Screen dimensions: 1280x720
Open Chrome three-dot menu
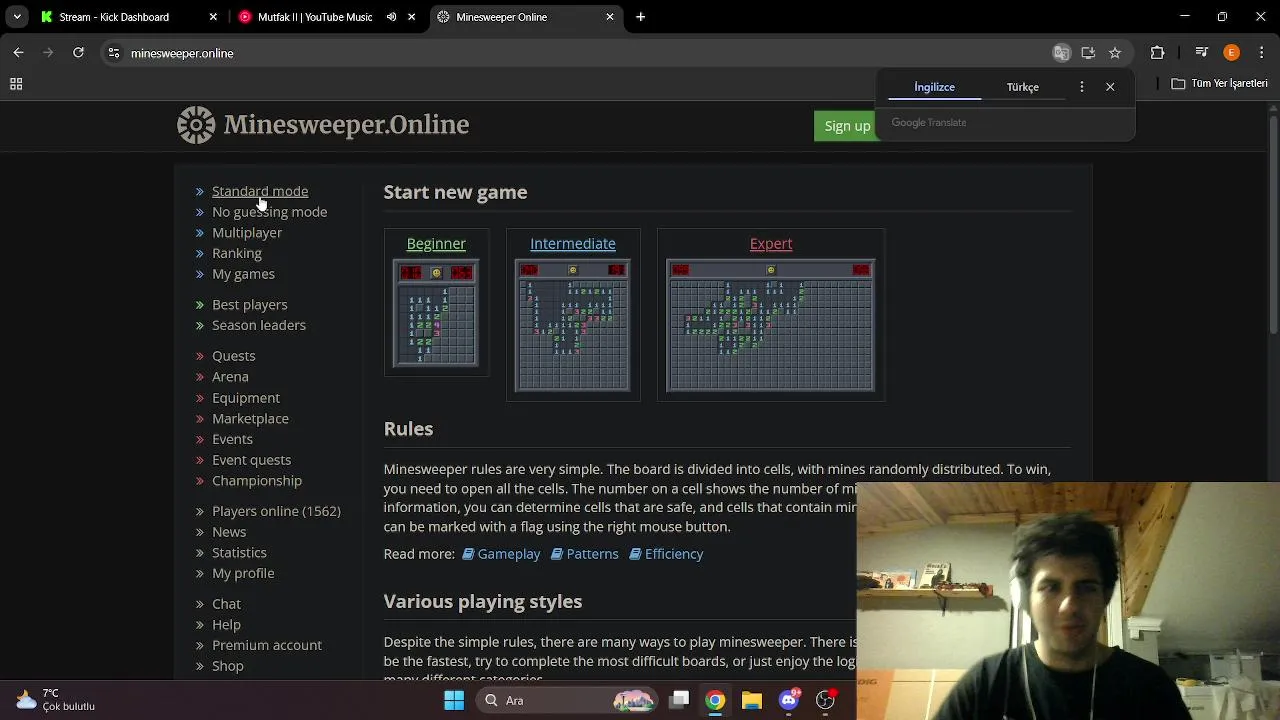point(1261,53)
